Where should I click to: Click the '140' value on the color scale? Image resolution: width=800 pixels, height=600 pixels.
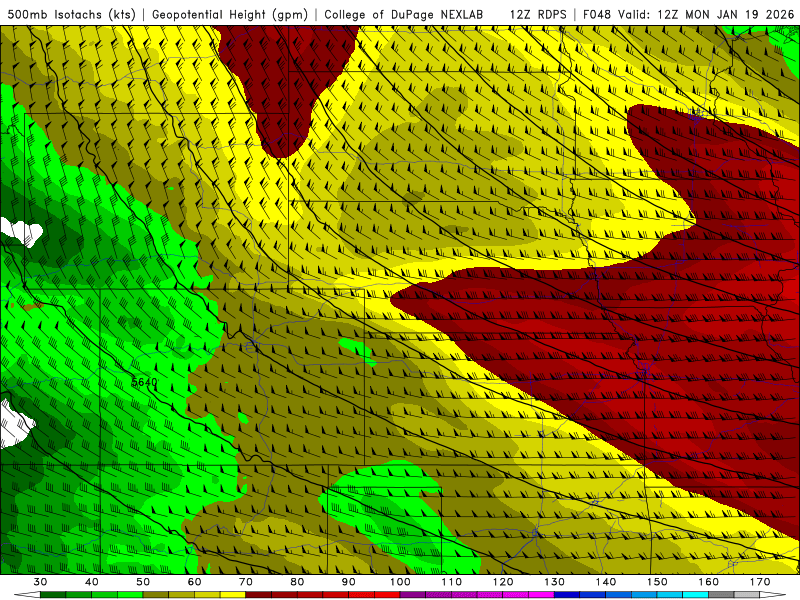tap(606, 582)
